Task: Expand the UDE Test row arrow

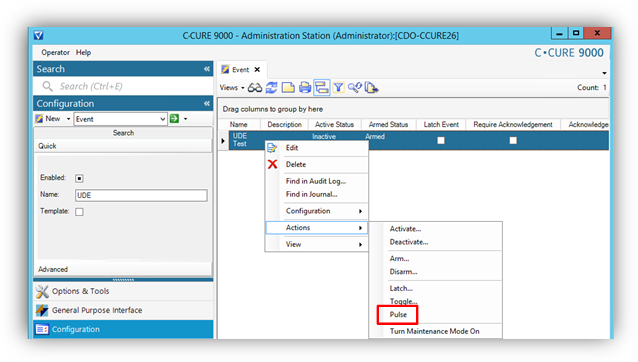Action: coord(223,141)
